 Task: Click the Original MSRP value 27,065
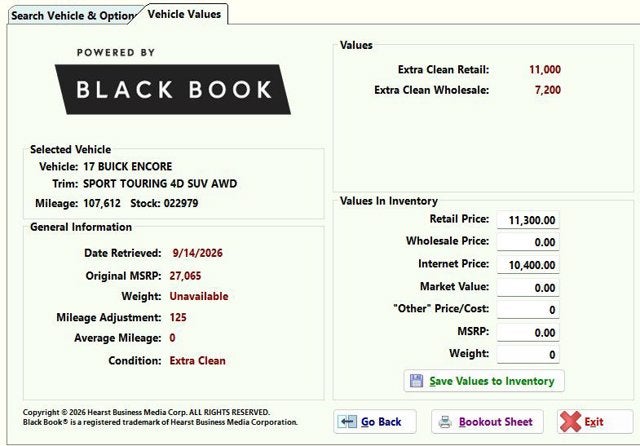(185, 276)
